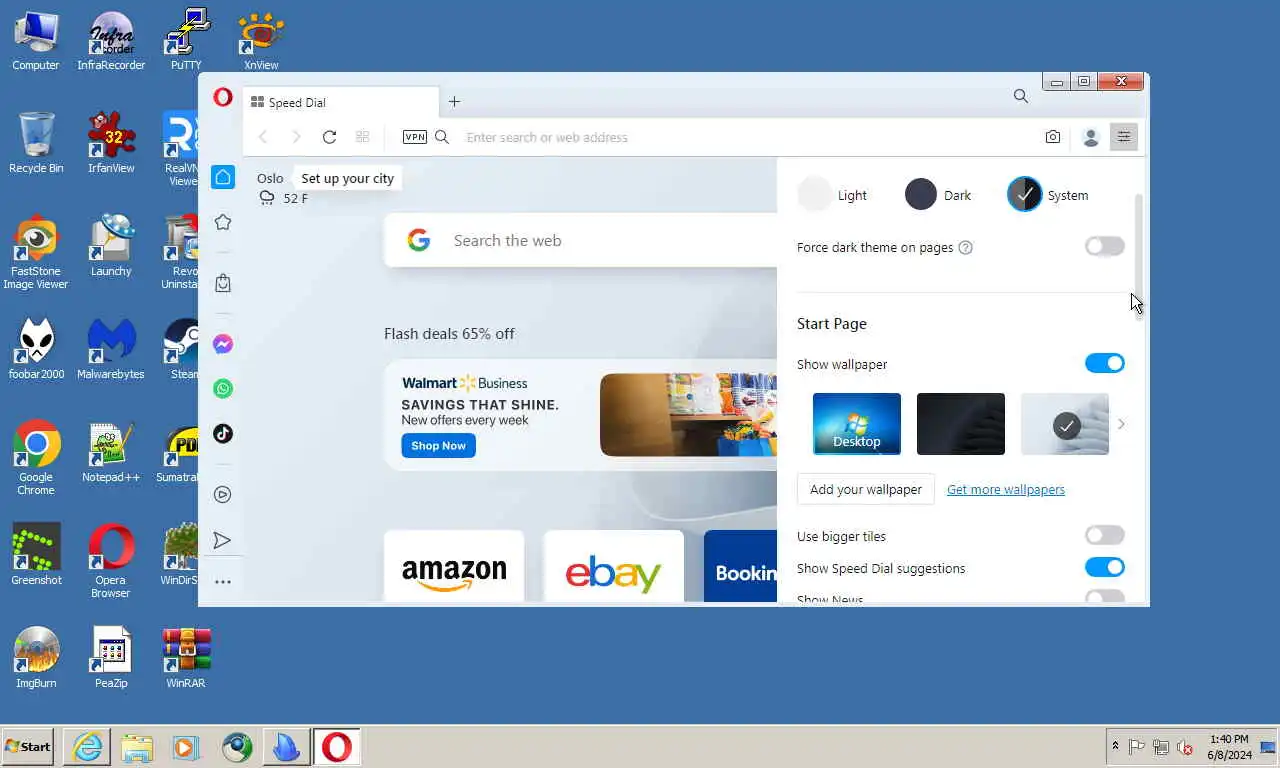Open Windows Explorer folder on taskbar
Screen dimensions: 1280x768
(x=137, y=747)
